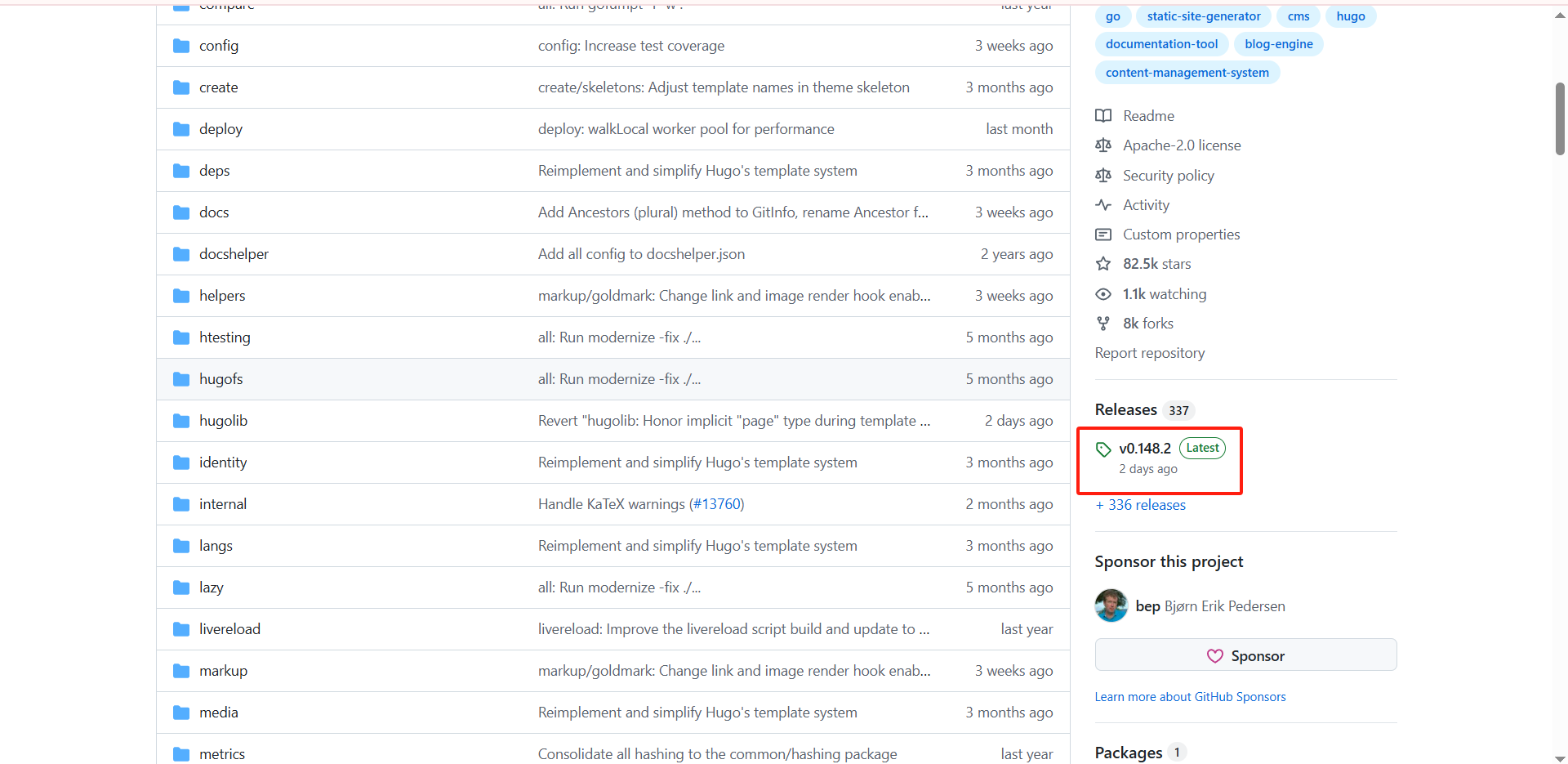Open the static-site-generator topic tag
Screen dimensions: 1568x764
1203,16
